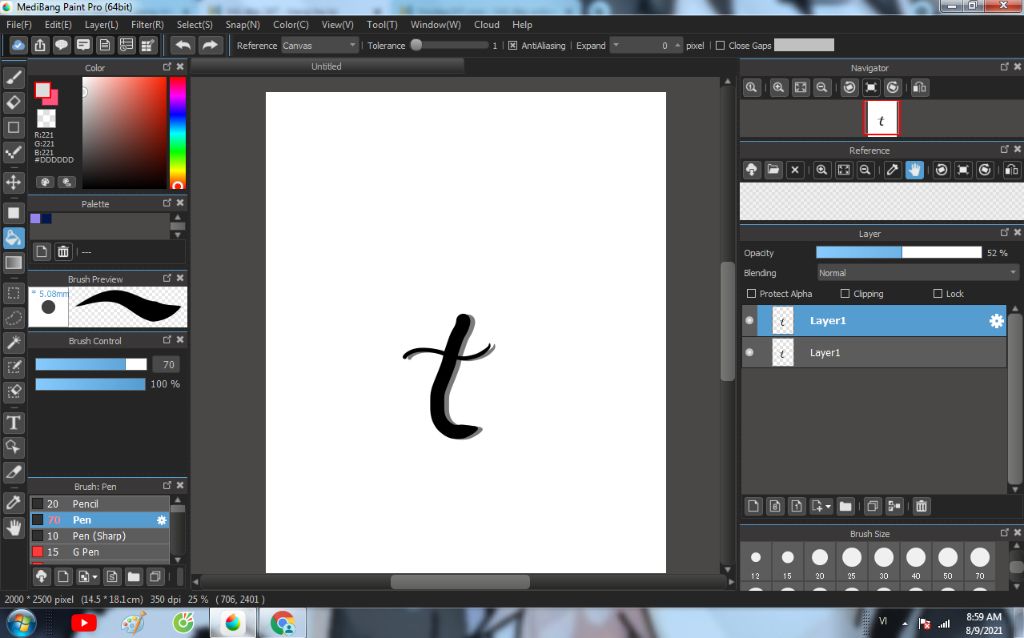Select the Gradient tool
The width and height of the screenshot is (1024, 638).
[13, 263]
